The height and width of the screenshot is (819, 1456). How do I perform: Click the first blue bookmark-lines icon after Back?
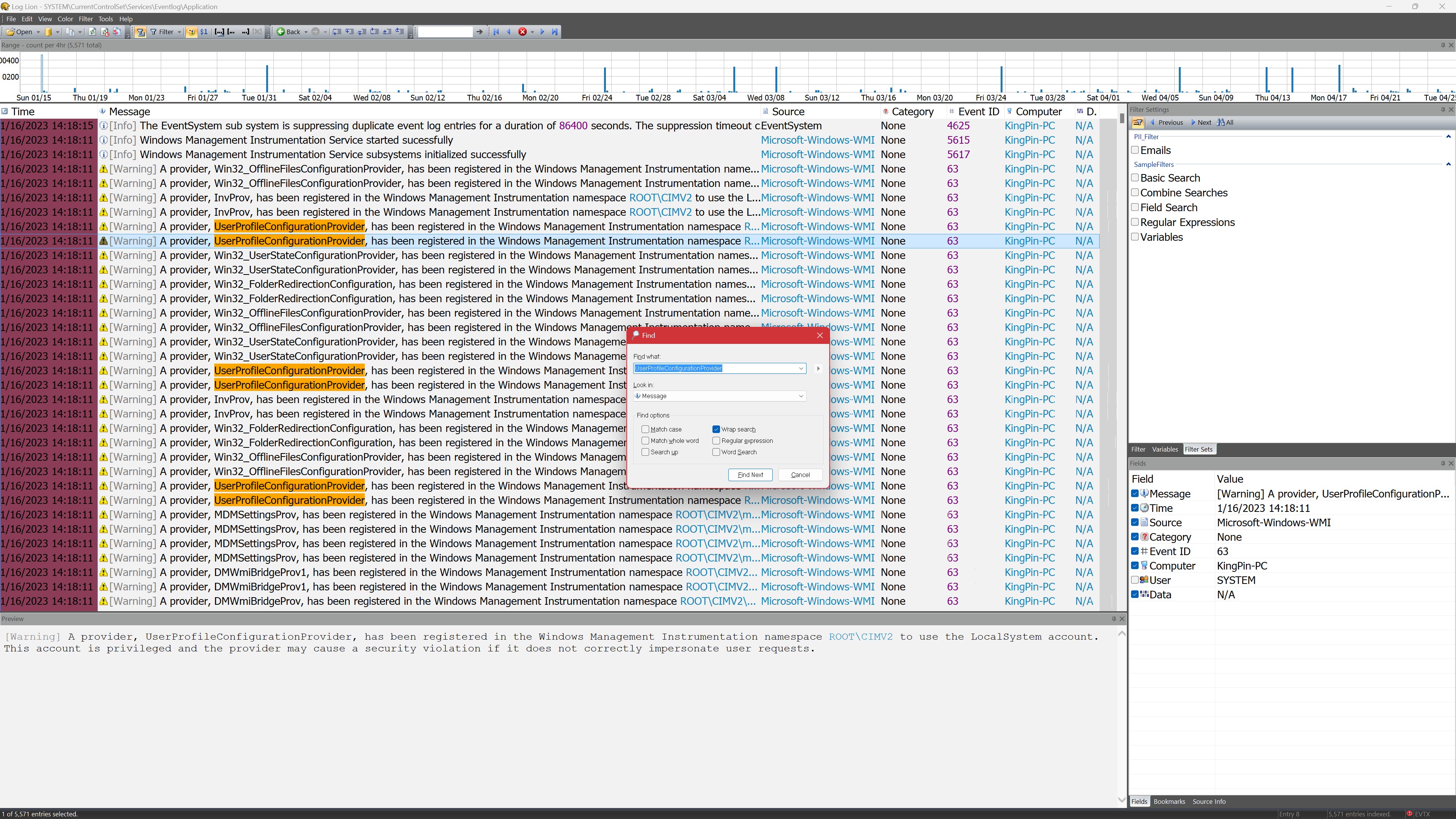pos(337,31)
